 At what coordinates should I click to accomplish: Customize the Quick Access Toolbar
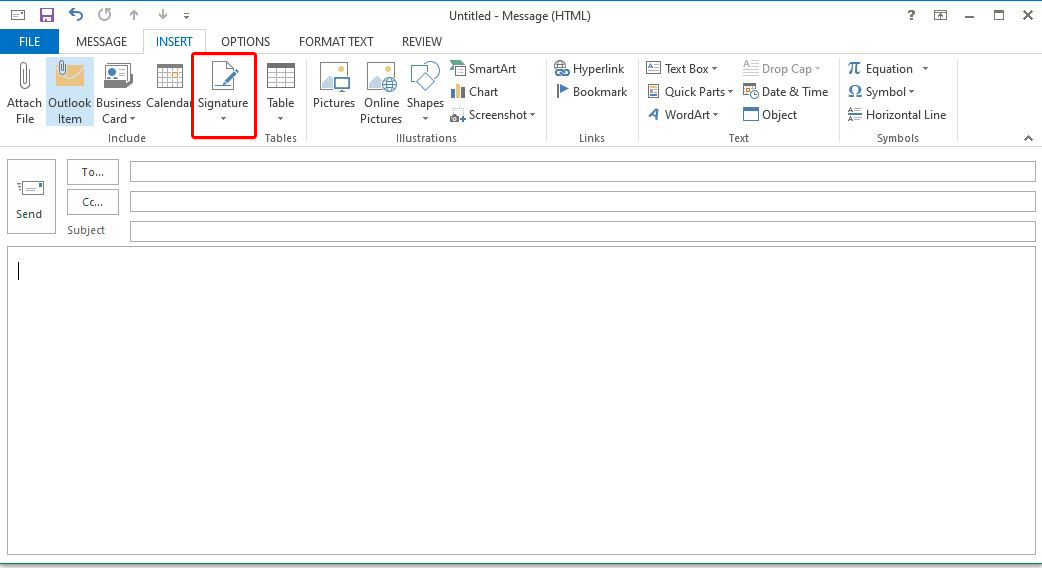tap(187, 15)
